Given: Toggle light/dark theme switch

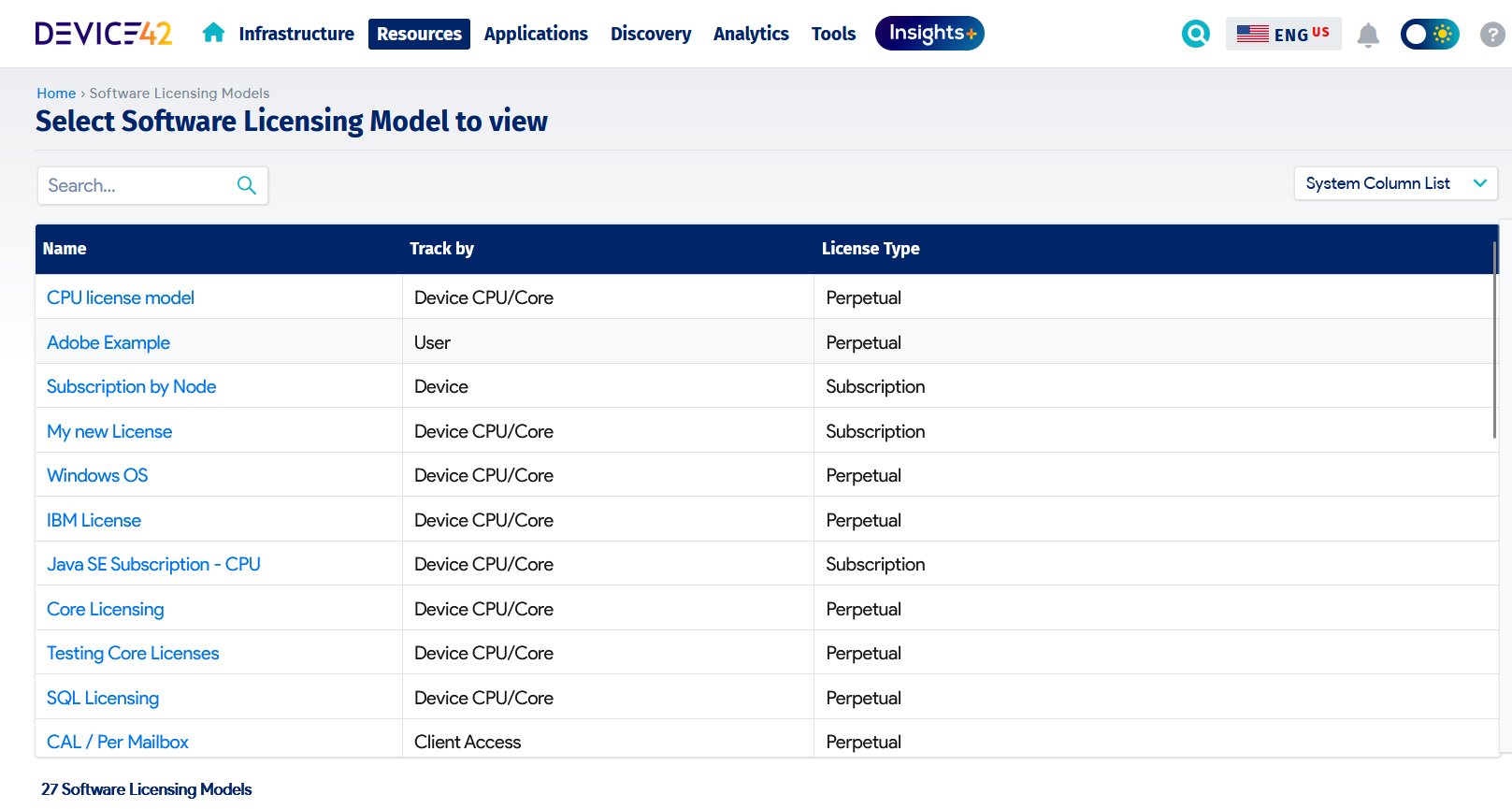Looking at the screenshot, I should pyautogui.click(x=1429, y=35).
